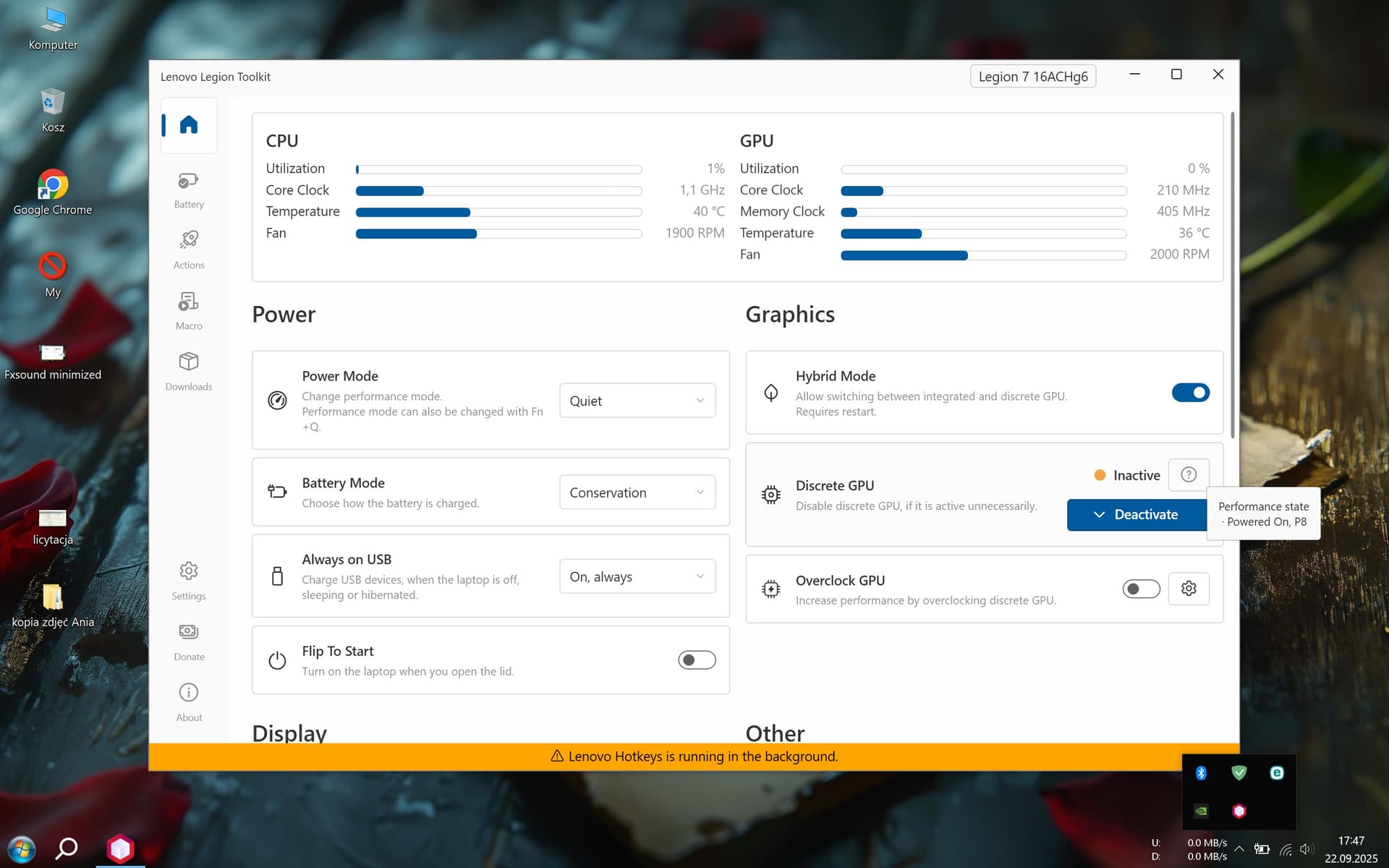The image size is (1389, 868).
Task: Expand Battery Mode Conservation dropdown
Action: click(637, 493)
